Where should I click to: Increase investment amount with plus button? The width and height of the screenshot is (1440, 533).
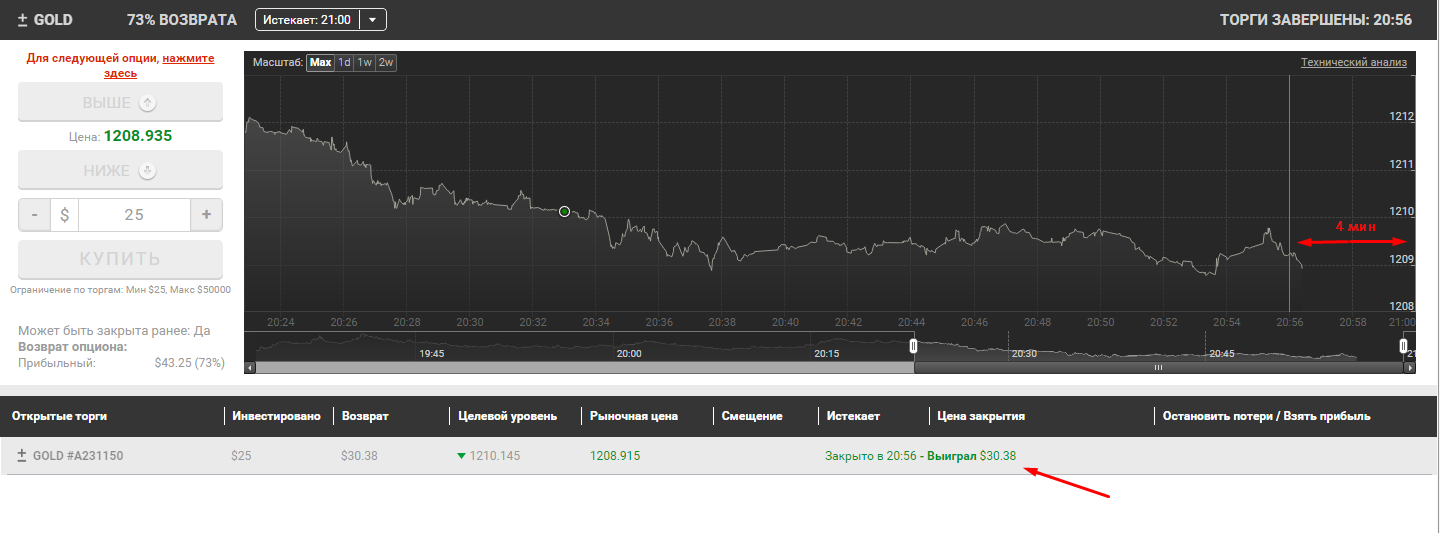click(207, 215)
